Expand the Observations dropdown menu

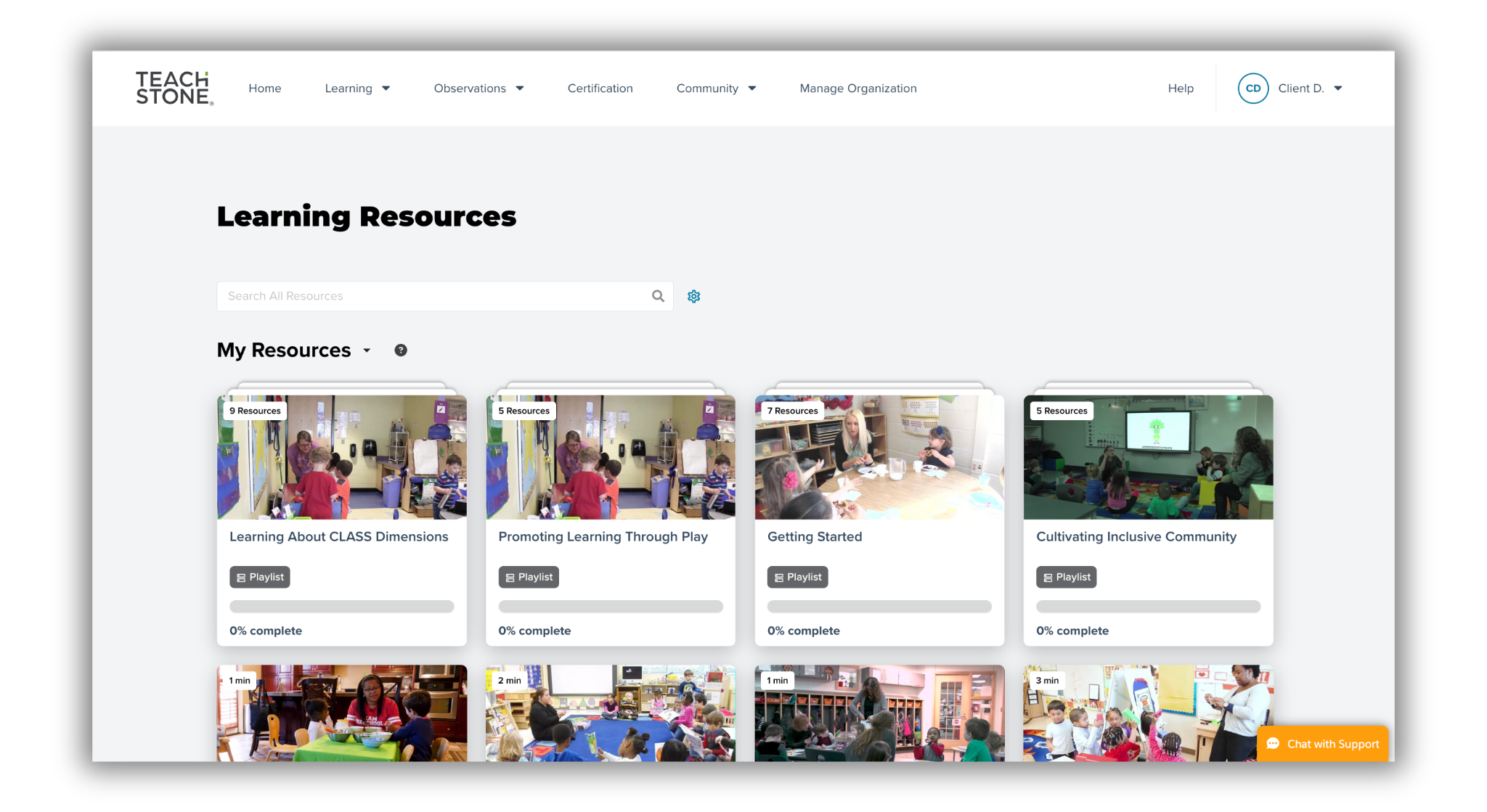click(x=478, y=89)
